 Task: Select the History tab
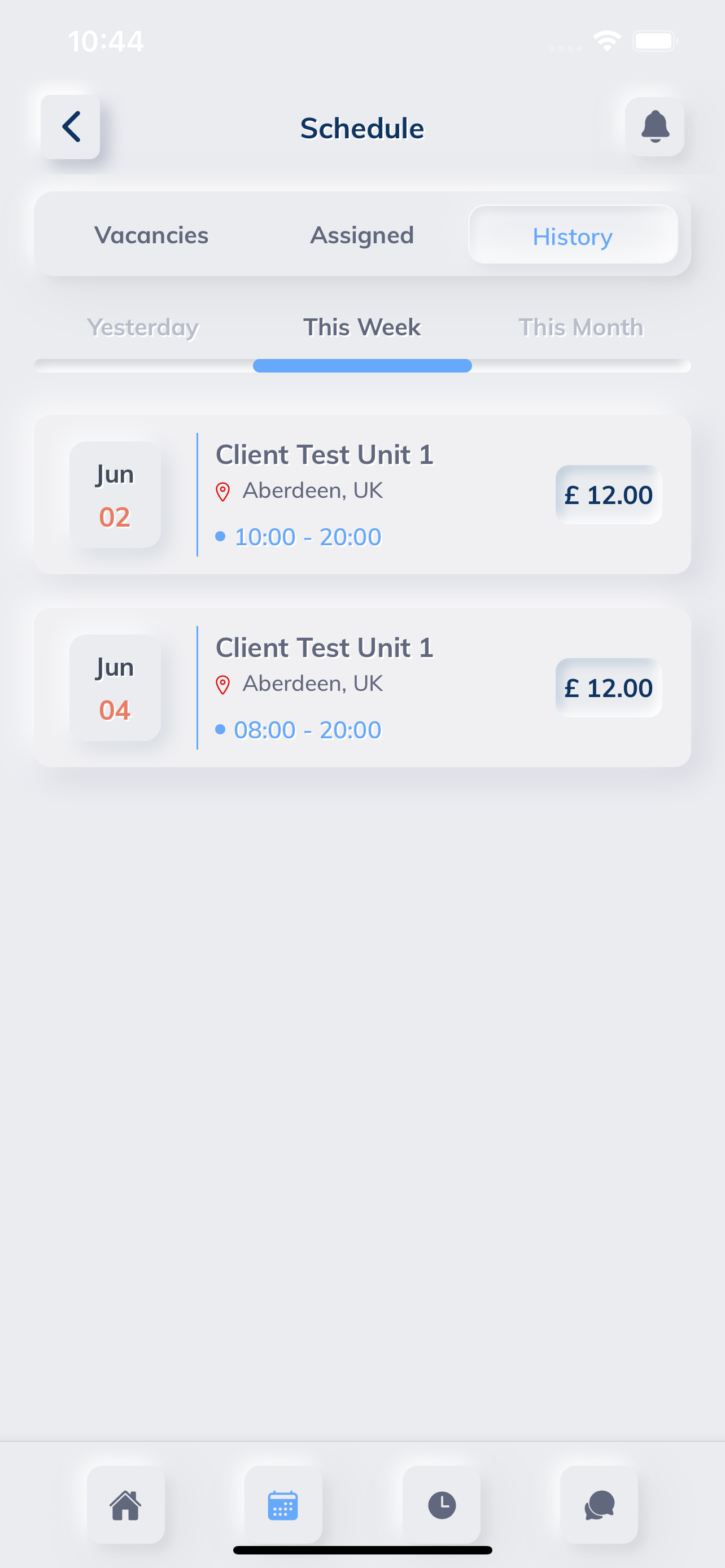point(573,235)
